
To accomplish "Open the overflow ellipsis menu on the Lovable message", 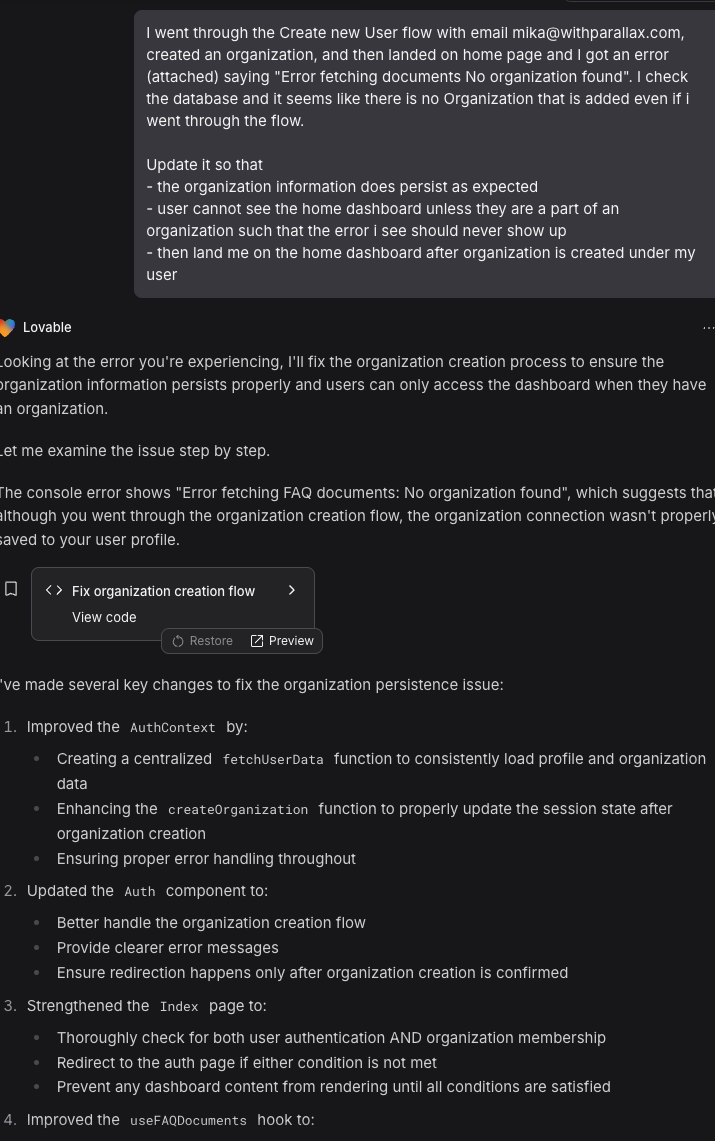I will click(709, 327).
